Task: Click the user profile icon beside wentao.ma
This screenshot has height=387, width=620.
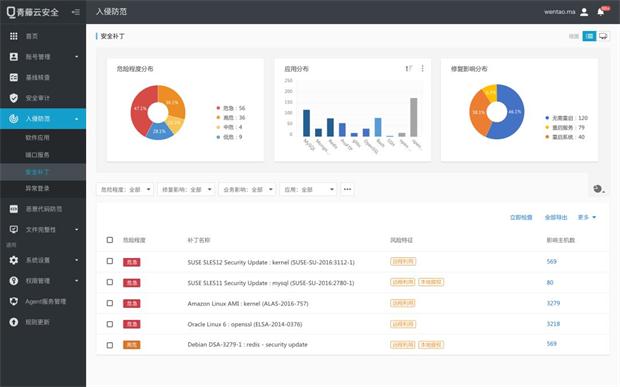Action: (x=584, y=12)
